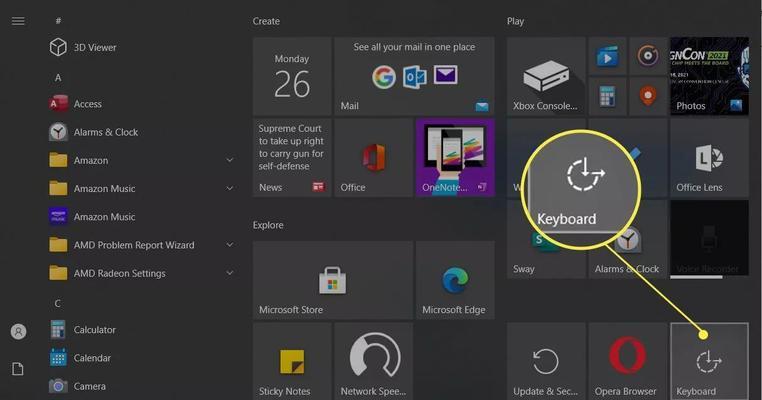Select the Explore group heading
The width and height of the screenshot is (762, 400).
click(x=268, y=226)
